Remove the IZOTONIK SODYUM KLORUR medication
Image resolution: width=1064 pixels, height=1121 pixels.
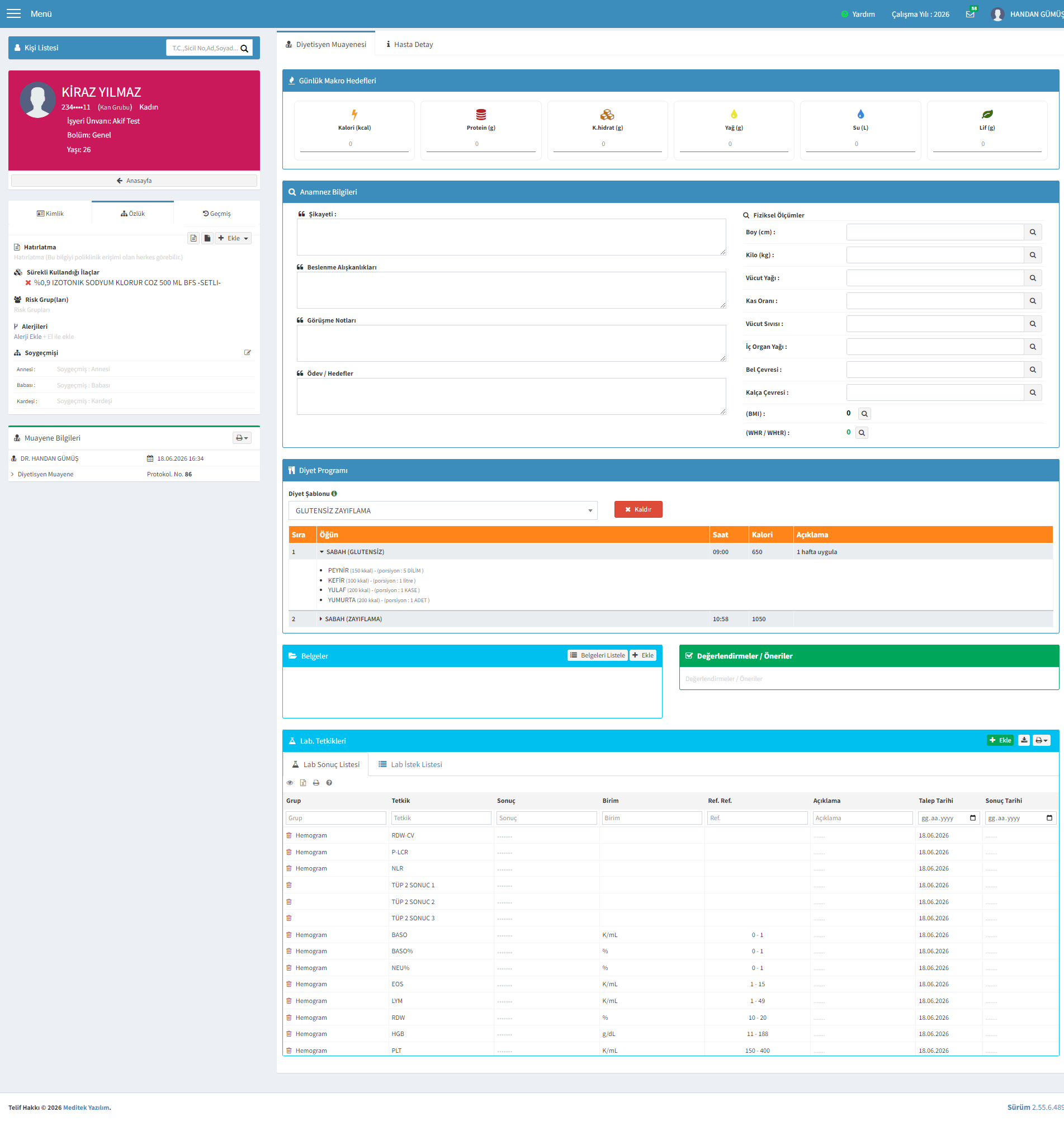(28, 282)
